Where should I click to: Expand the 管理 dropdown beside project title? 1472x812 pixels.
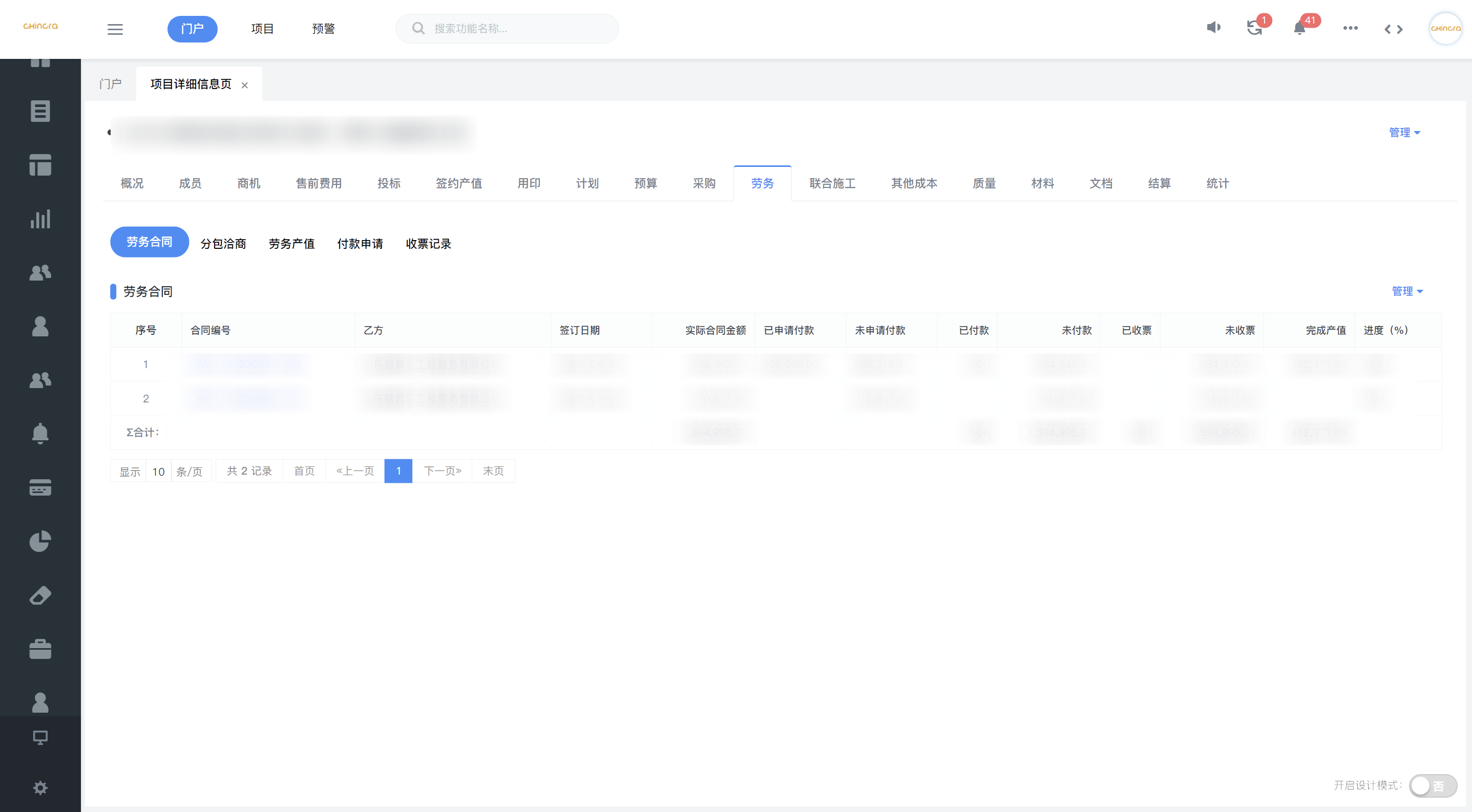tap(1404, 133)
